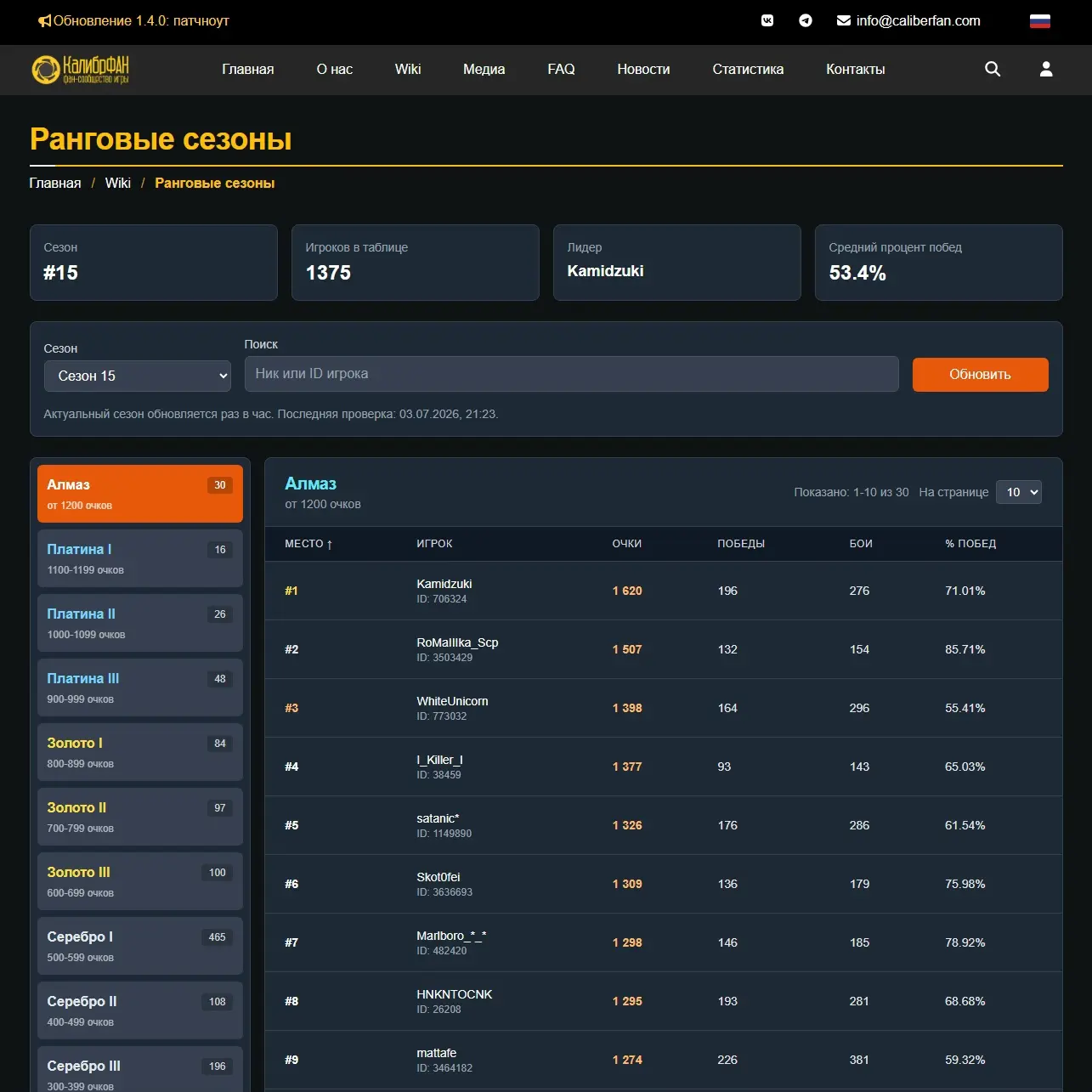The image size is (1092, 1092).
Task: Click the КалибрФАН site logo
Action: [80, 69]
